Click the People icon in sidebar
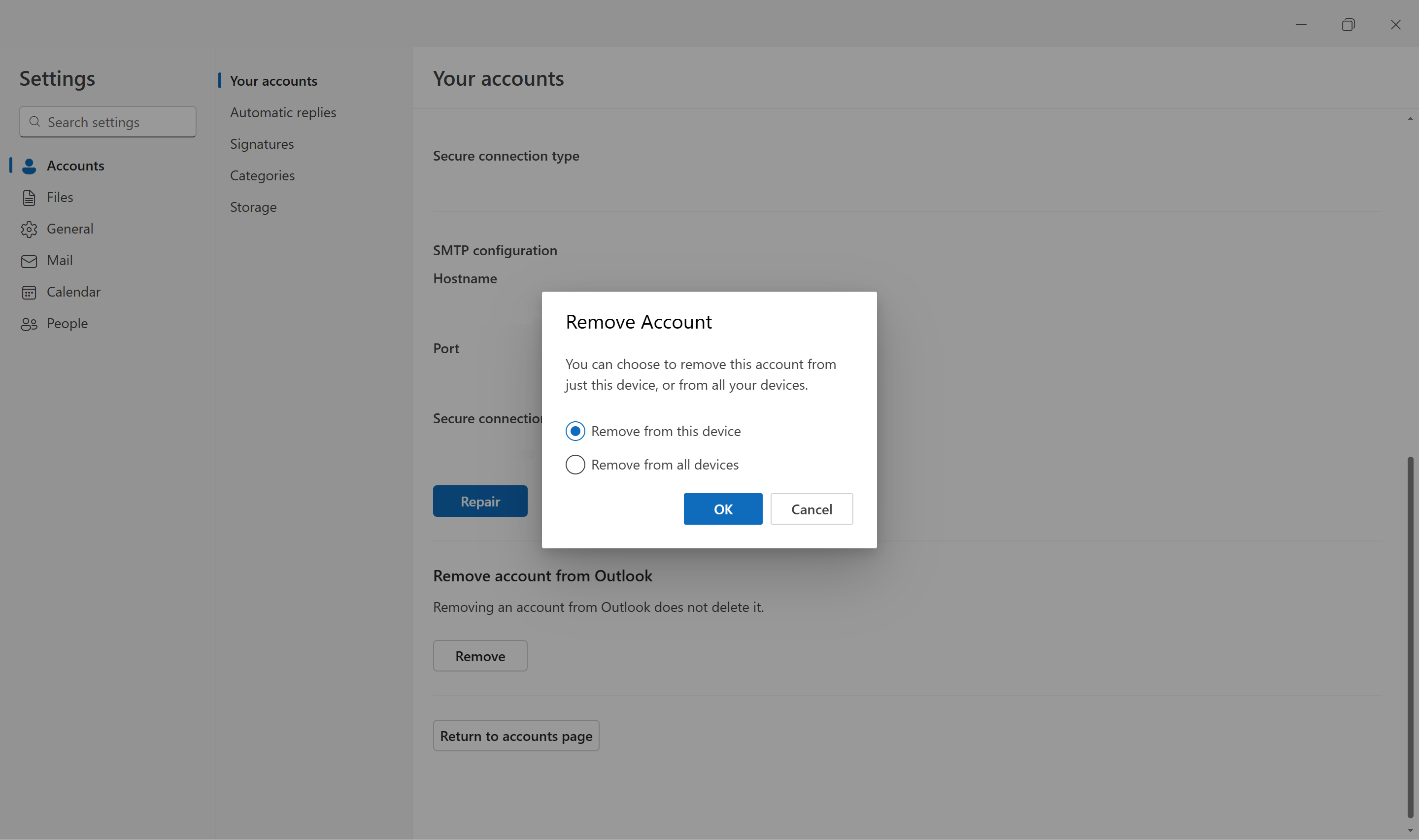 [29, 324]
